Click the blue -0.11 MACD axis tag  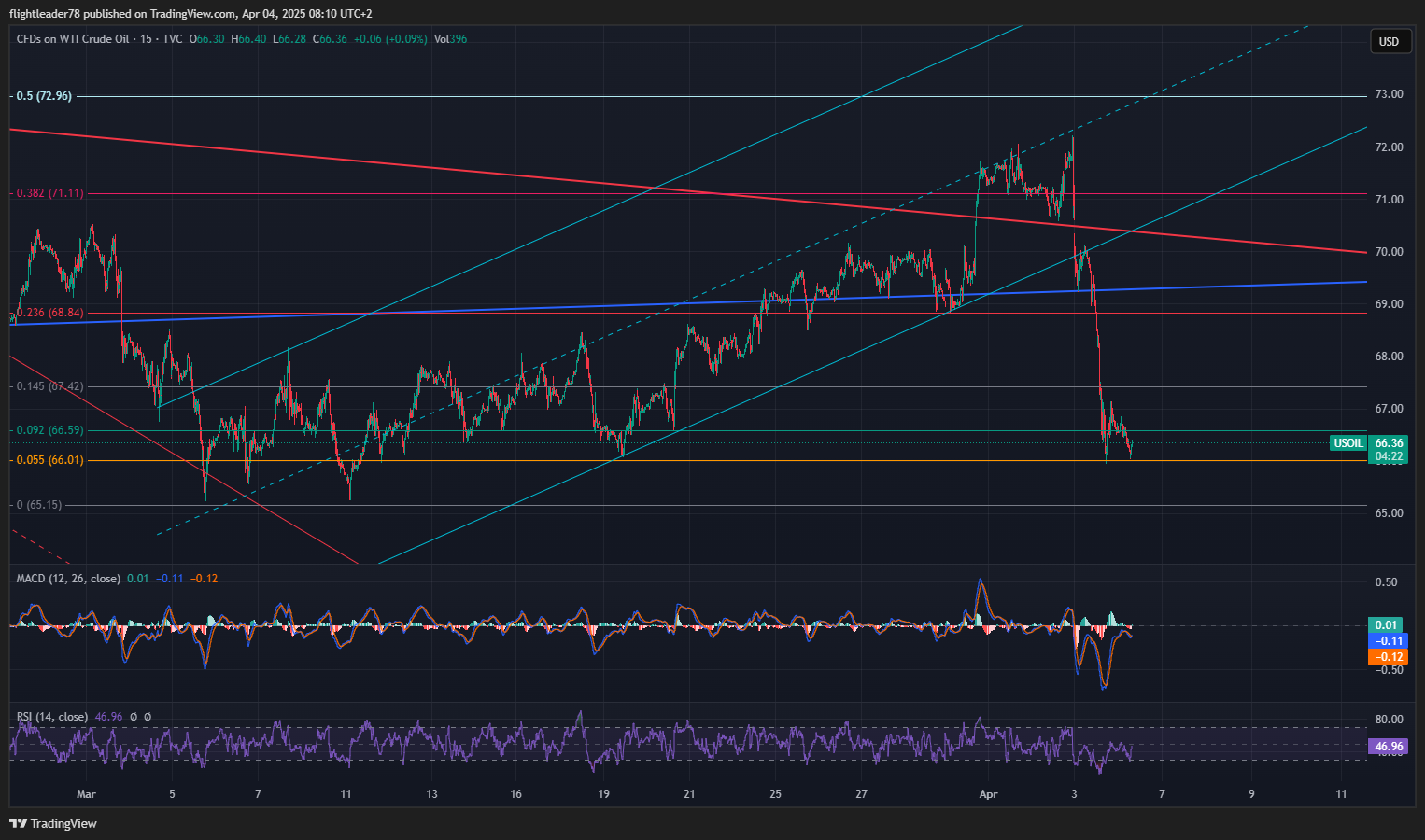(x=1388, y=641)
